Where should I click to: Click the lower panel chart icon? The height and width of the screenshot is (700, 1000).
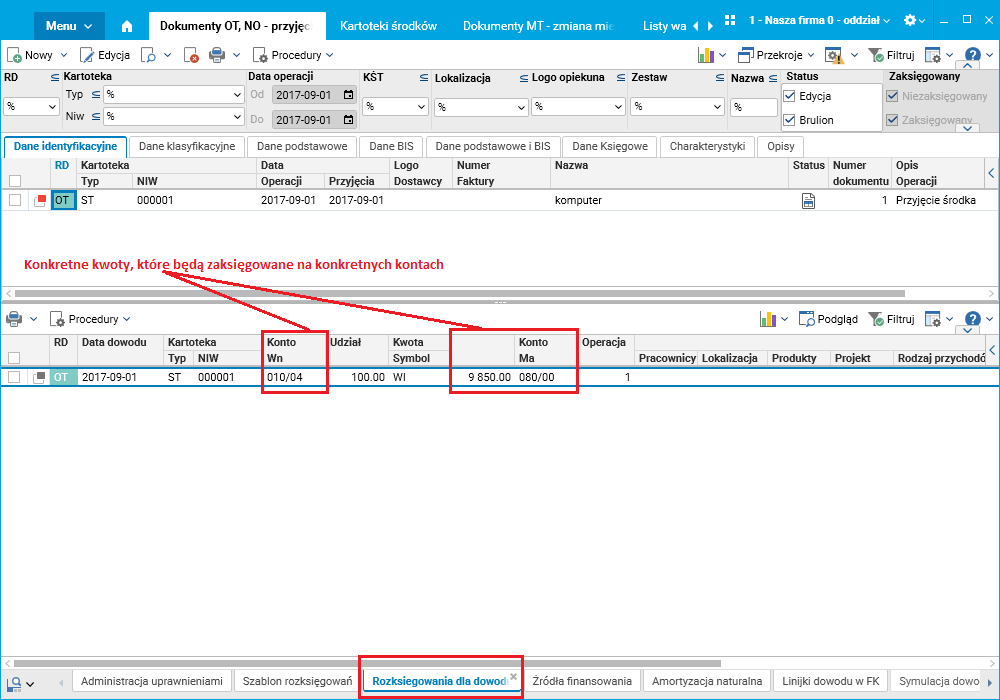point(768,319)
